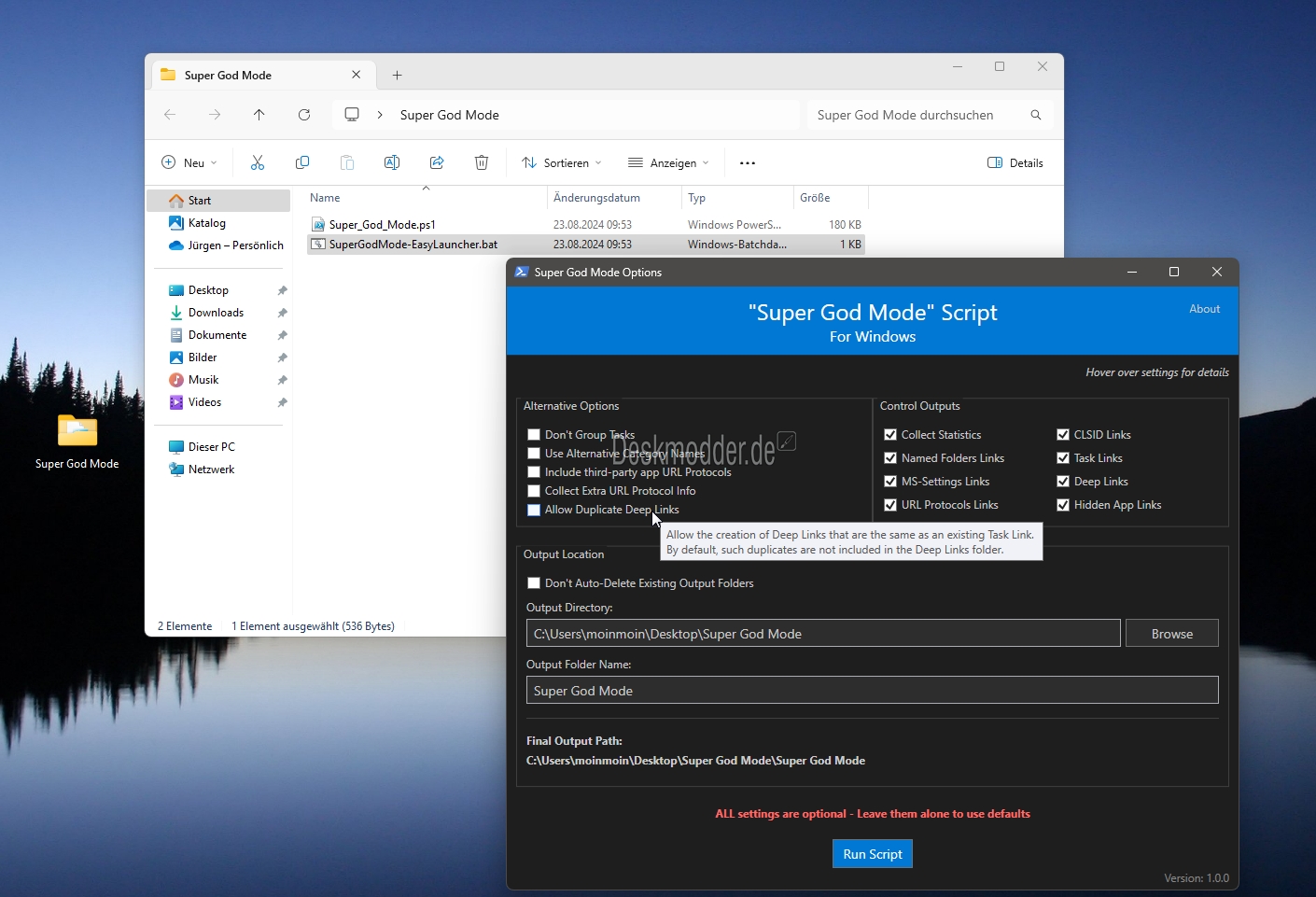Click the pin icon beside Musik
This screenshot has height=897, width=1316.
(282, 380)
